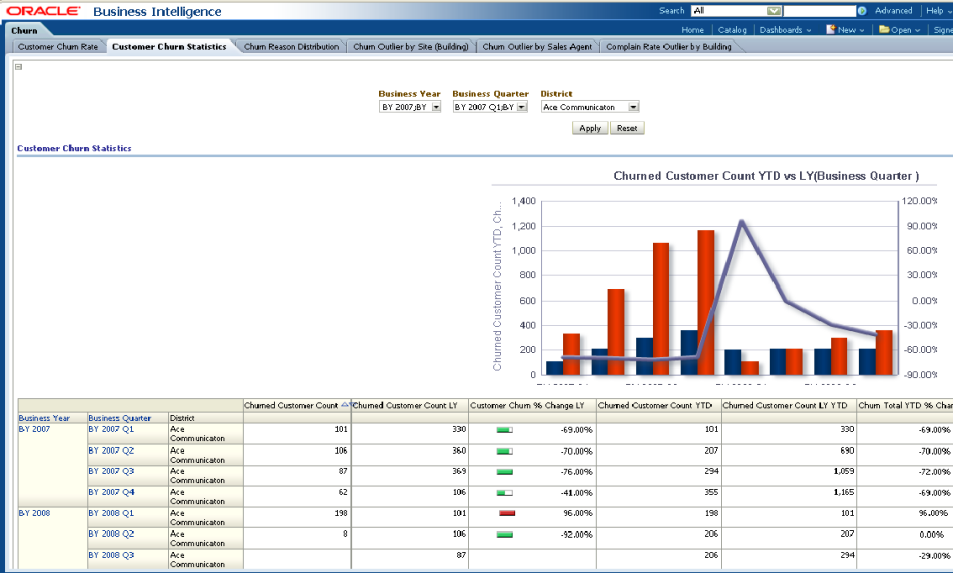Click the Reset button
The height and width of the screenshot is (573, 953).
click(627, 128)
